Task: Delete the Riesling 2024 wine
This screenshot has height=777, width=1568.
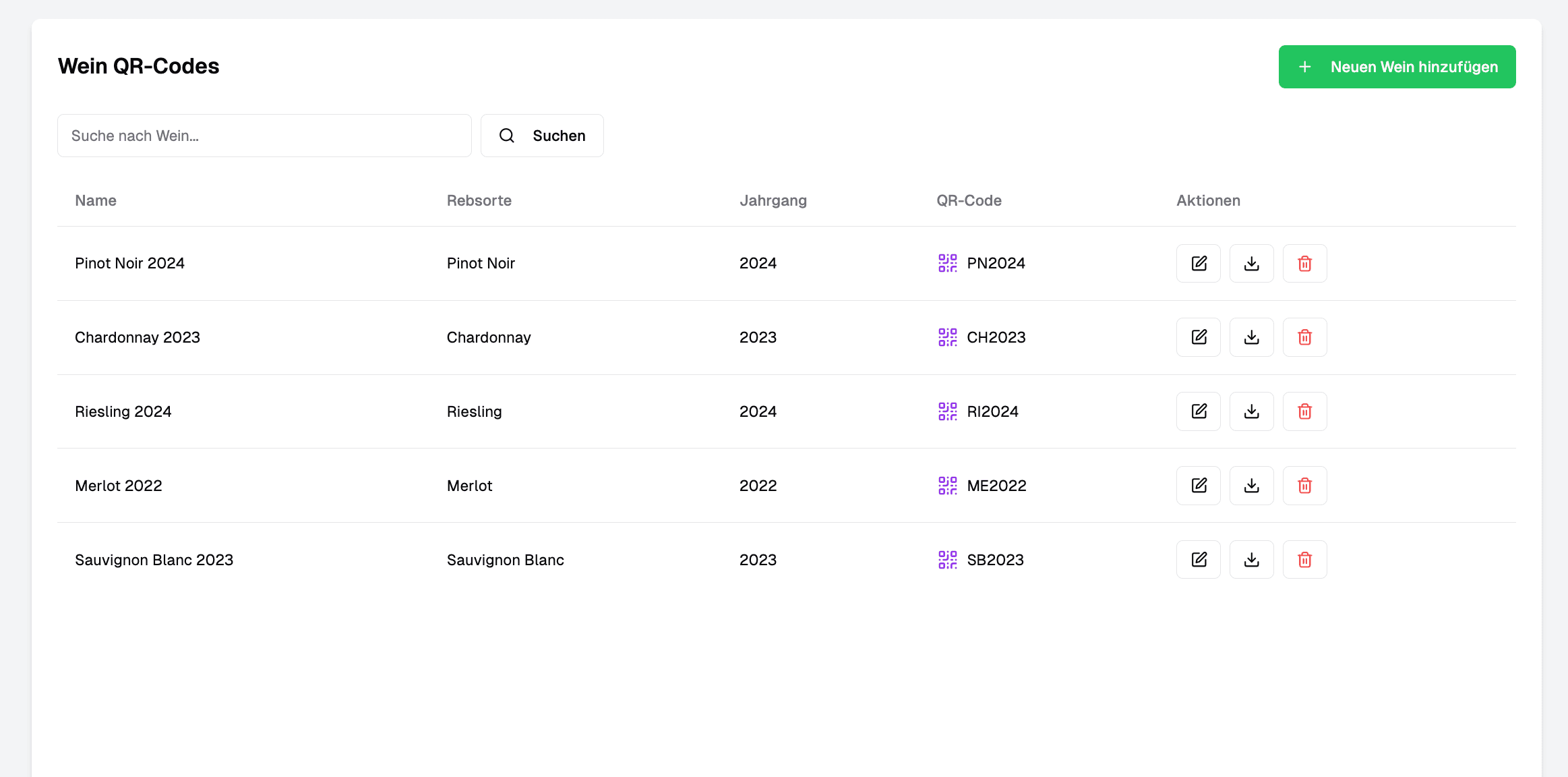Action: point(1305,411)
